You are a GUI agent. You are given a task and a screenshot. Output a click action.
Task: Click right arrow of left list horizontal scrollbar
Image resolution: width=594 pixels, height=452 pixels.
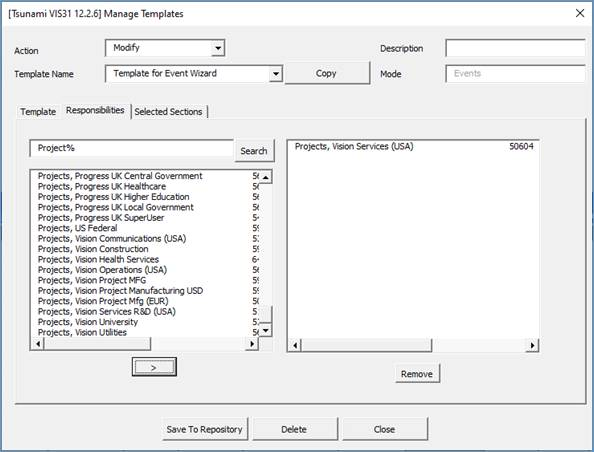tap(252, 344)
